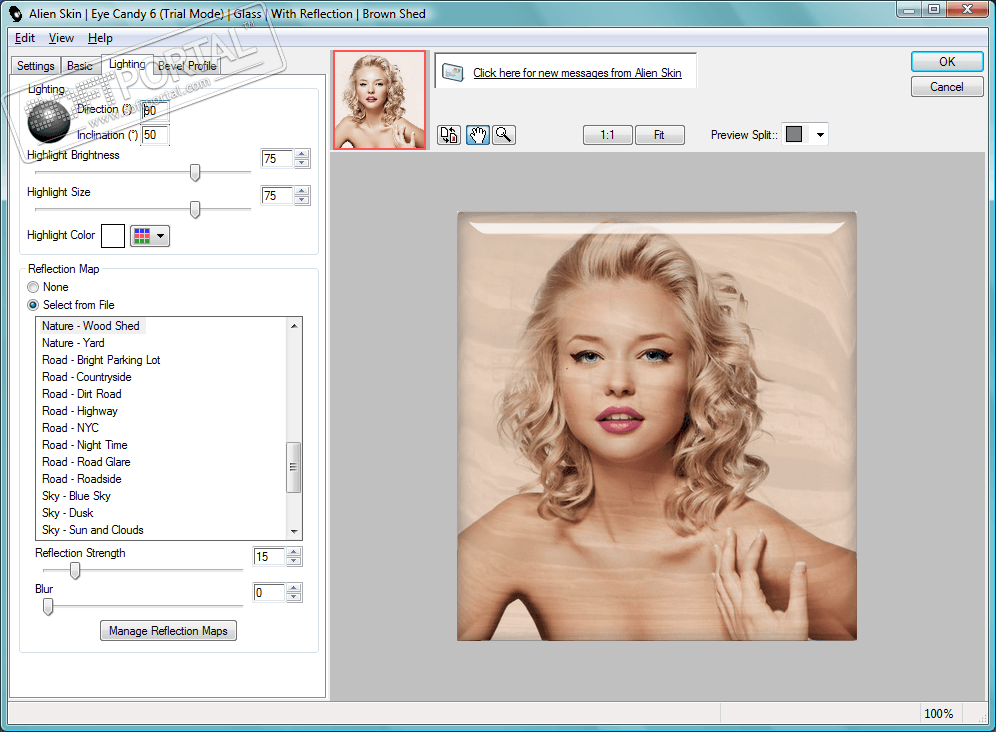
Task: Open the Edit menu
Action: pos(25,38)
